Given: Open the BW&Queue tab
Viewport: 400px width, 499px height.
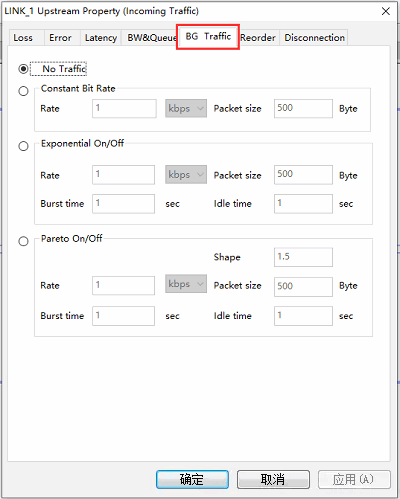Looking at the screenshot, I should (150, 38).
